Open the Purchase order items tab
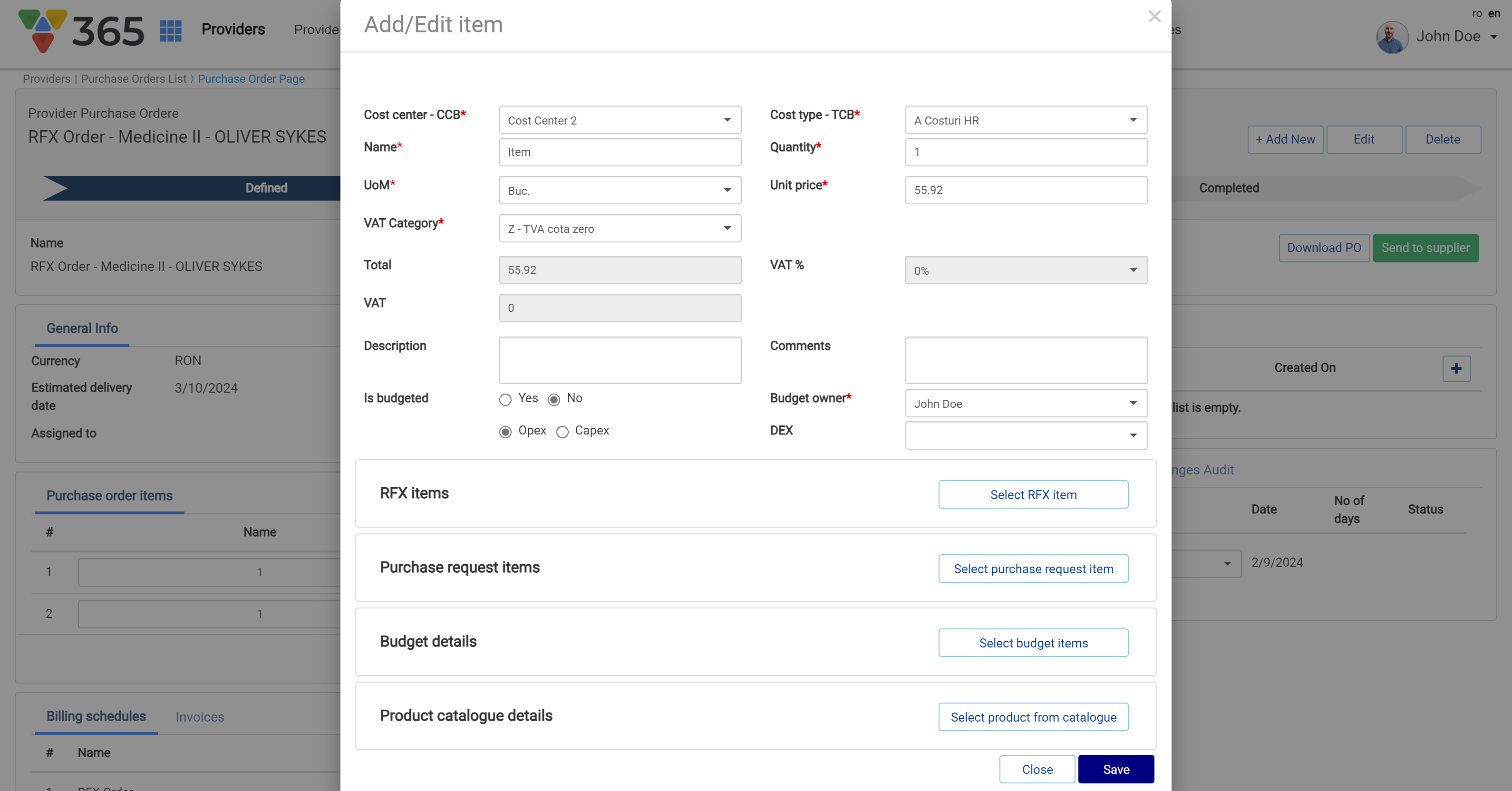This screenshot has width=1512, height=791. (109, 496)
